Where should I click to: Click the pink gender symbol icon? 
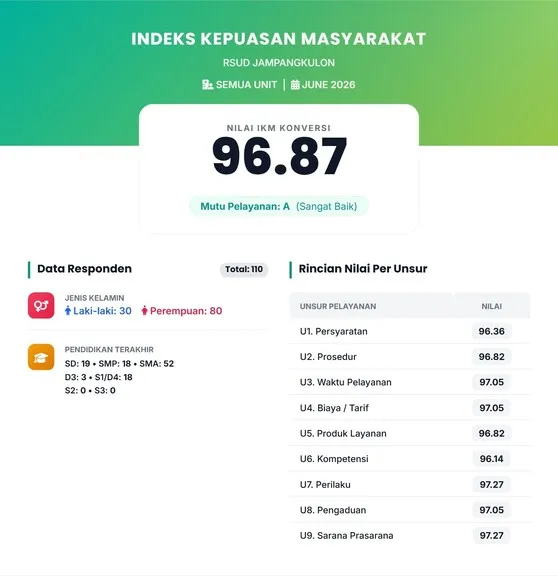point(41,305)
